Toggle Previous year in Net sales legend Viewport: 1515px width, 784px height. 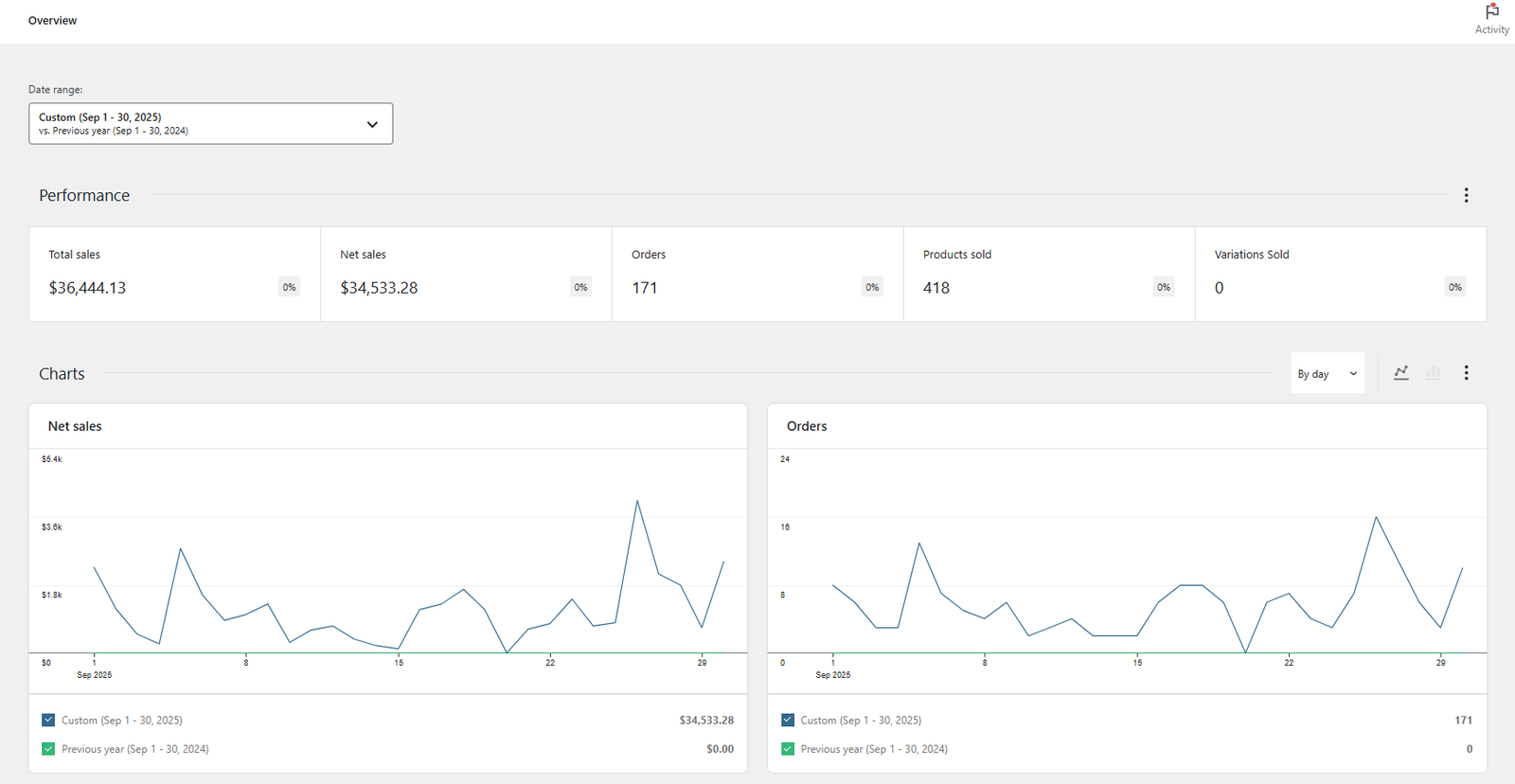(x=48, y=749)
